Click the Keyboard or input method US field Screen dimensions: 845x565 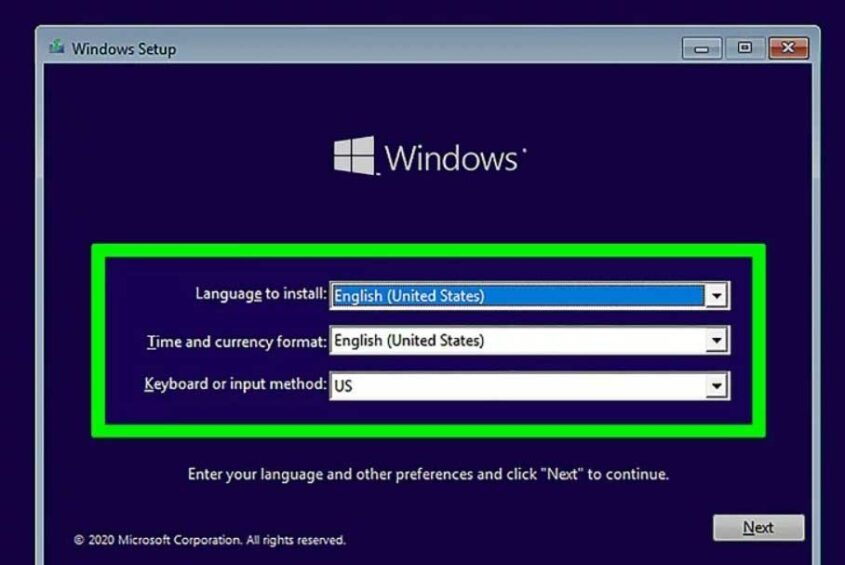[x=530, y=385]
